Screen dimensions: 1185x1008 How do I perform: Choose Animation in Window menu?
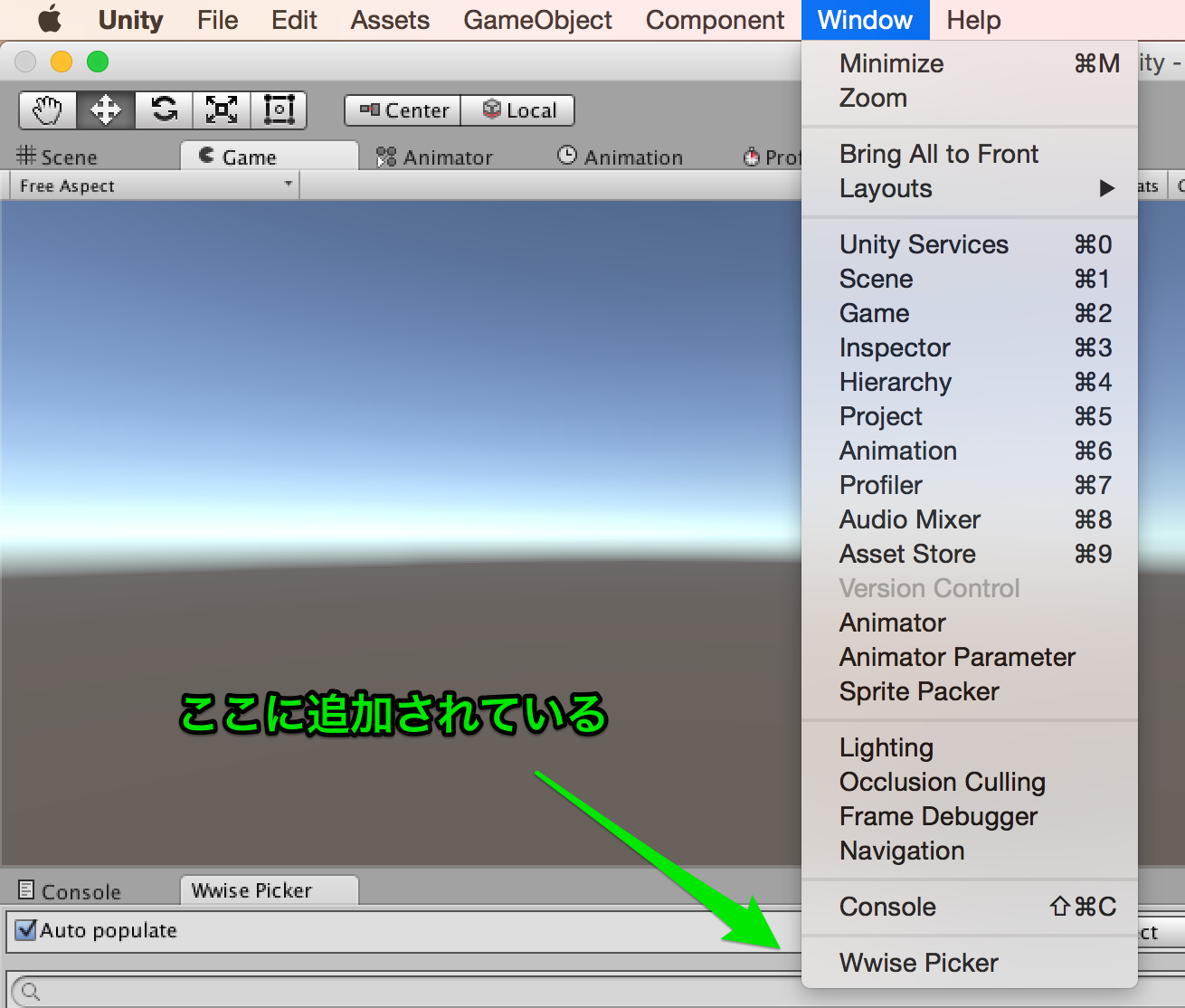tap(970, 451)
